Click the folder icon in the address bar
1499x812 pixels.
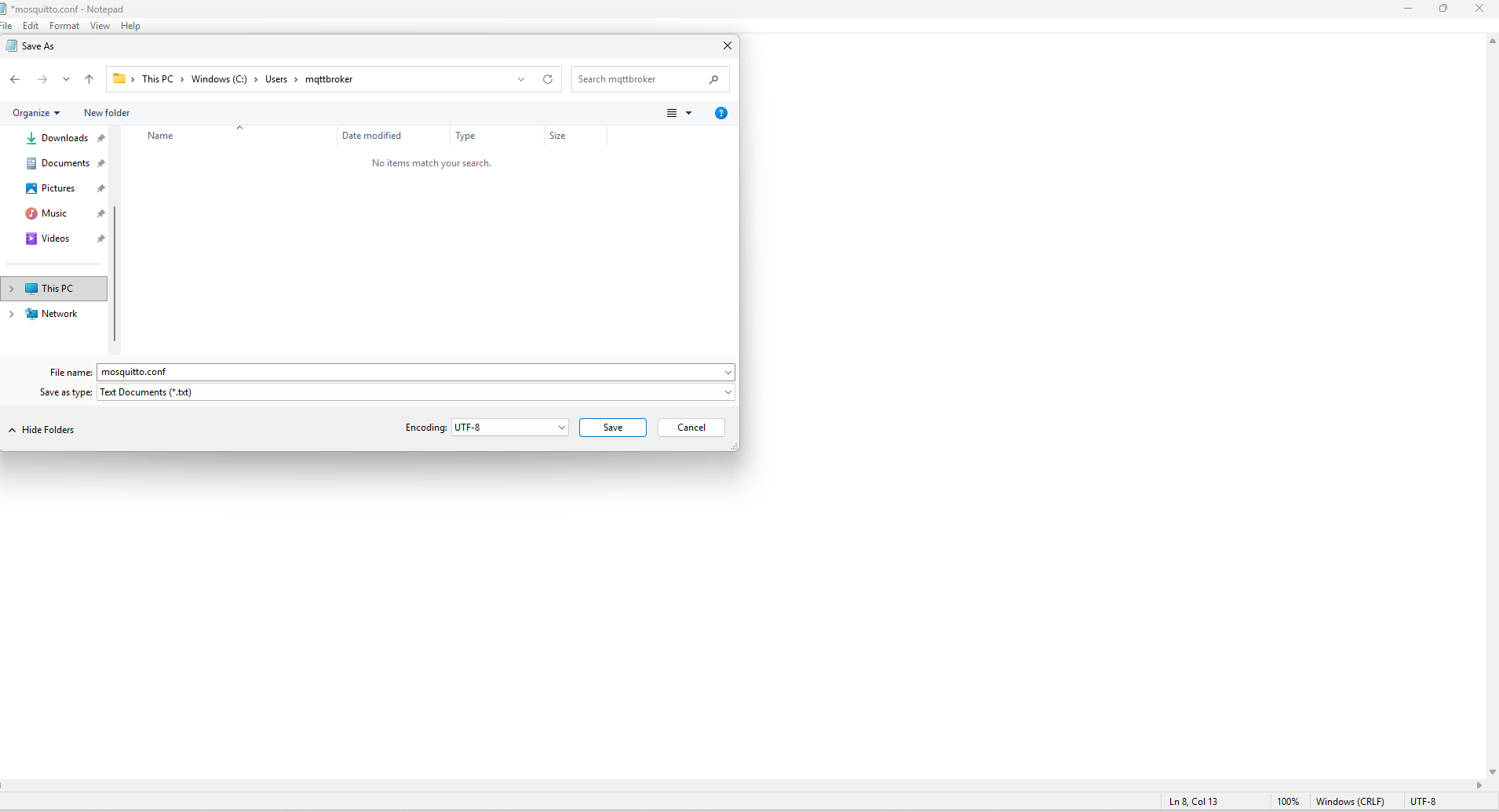coord(119,78)
